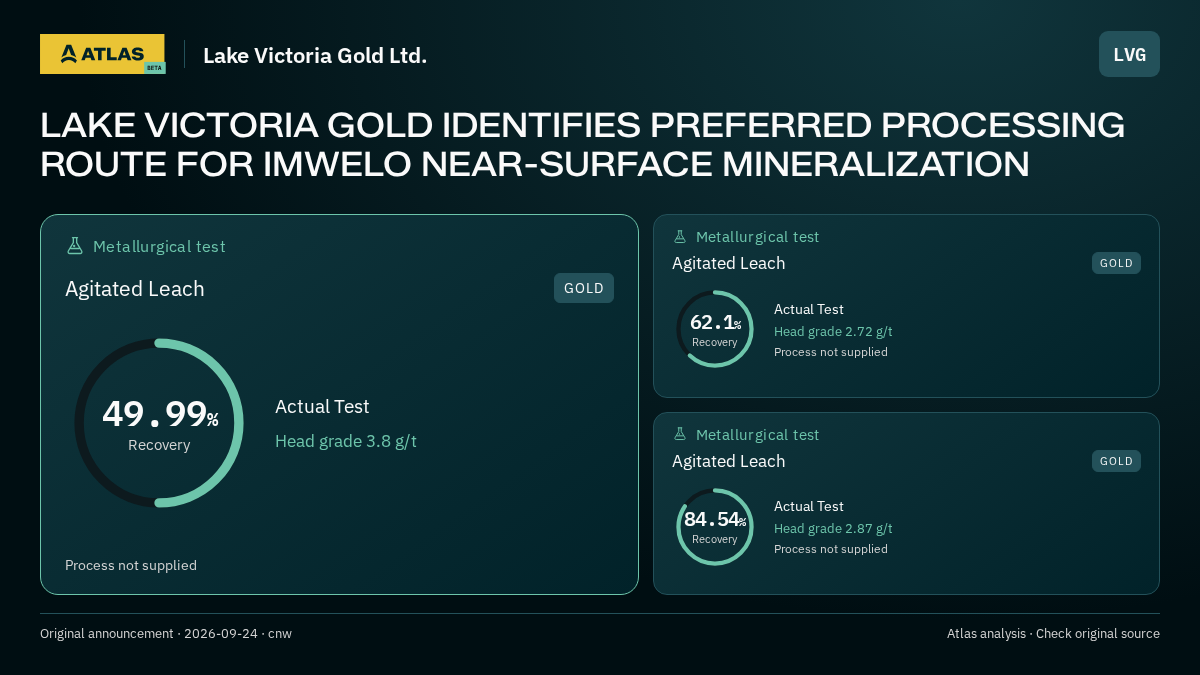This screenshot has height=675, width=1200.
Task: Click 'Process not supplied' in the 62.1% card
Action: [831, 352]
